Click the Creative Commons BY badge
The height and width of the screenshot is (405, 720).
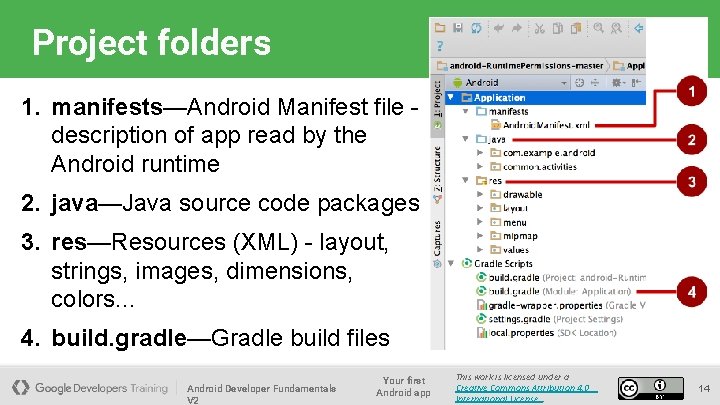[650, 388]
